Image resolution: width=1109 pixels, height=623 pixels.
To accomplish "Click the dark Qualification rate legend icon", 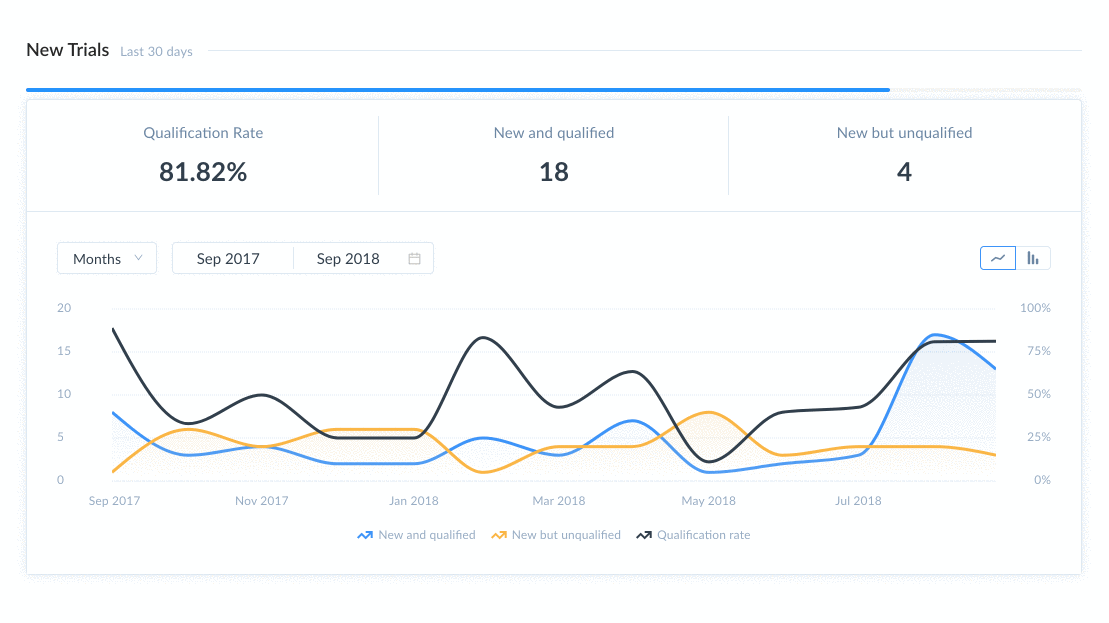I will point(644,535).
